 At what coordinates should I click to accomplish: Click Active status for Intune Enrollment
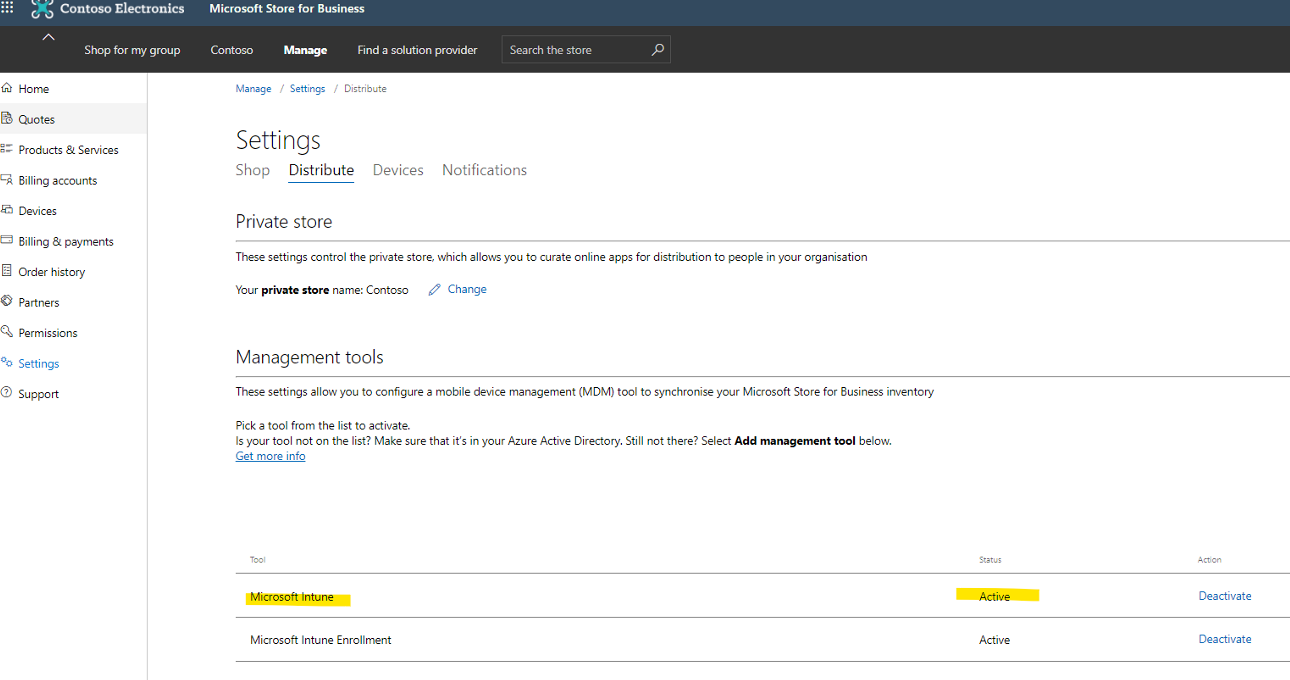pyautogui.click(x=994, y=640)
